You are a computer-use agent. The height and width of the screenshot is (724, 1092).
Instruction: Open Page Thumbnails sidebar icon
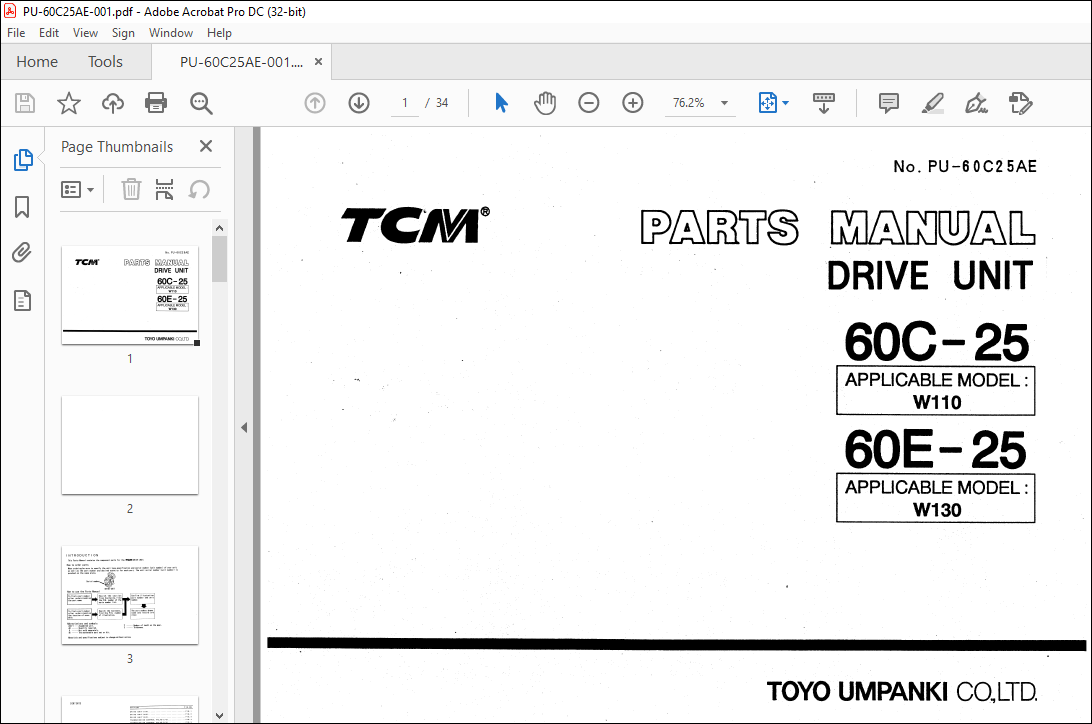click(x=22, y=159)
